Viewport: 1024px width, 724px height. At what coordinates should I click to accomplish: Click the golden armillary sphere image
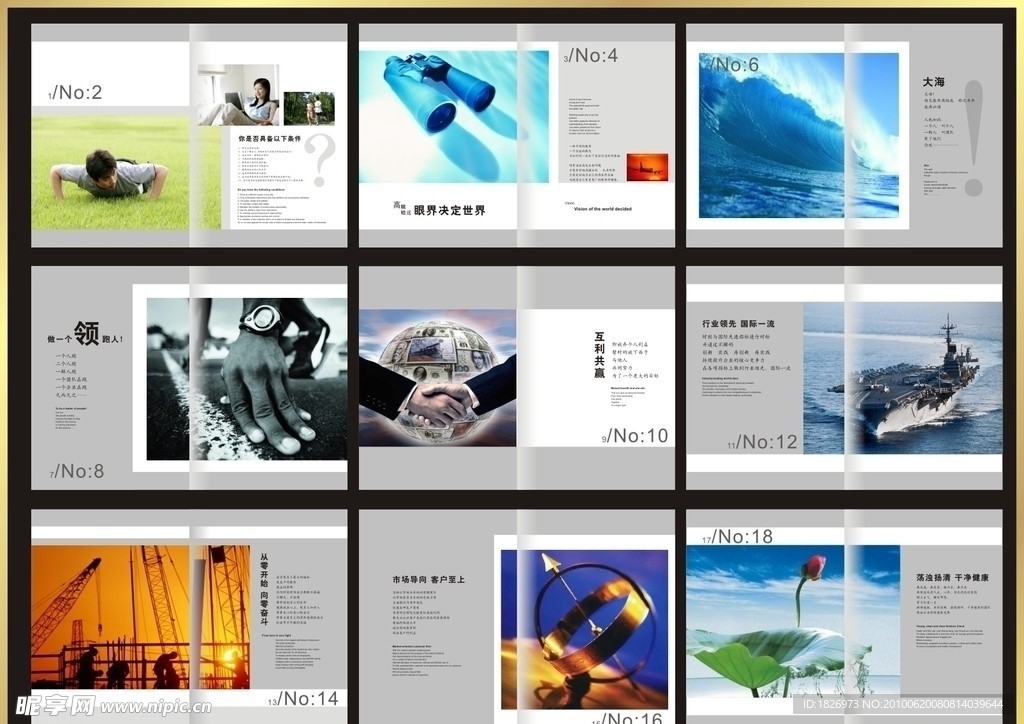(584, 629)
